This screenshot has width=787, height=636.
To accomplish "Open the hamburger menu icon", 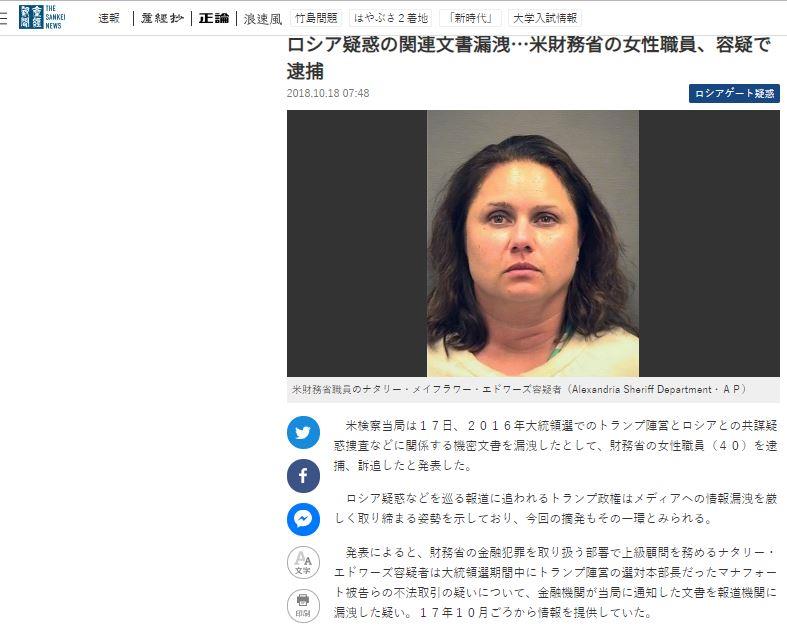I will [x=3, y=18].
